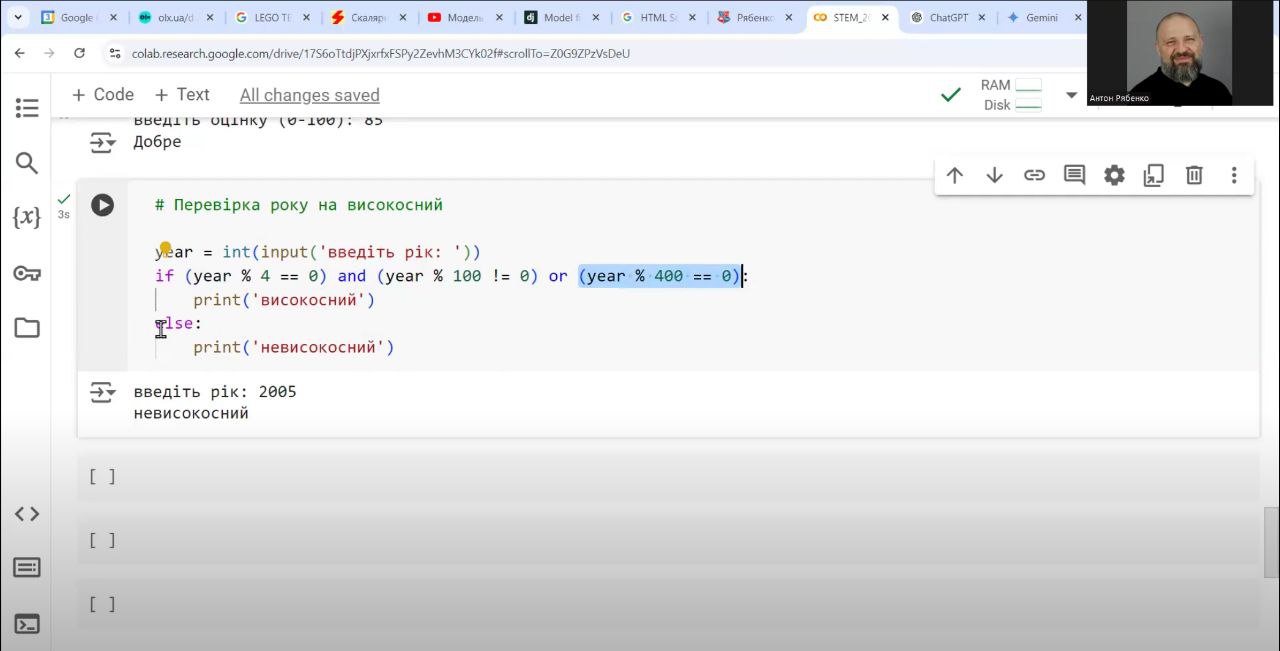Add a new Code cell
This screenshot has height=651, width=1280.
pos(103,95)
